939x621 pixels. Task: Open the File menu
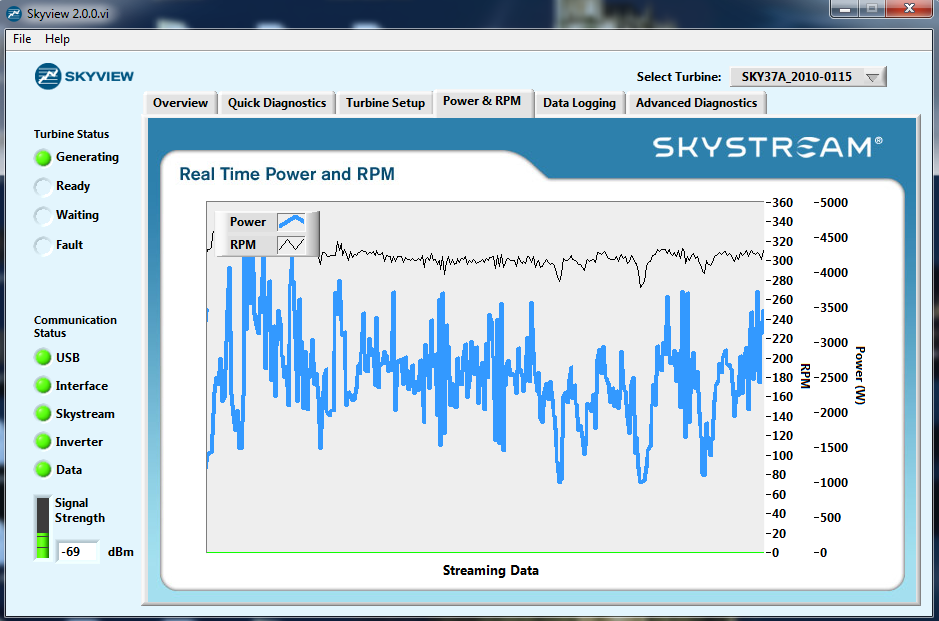(x=22, y=39)
